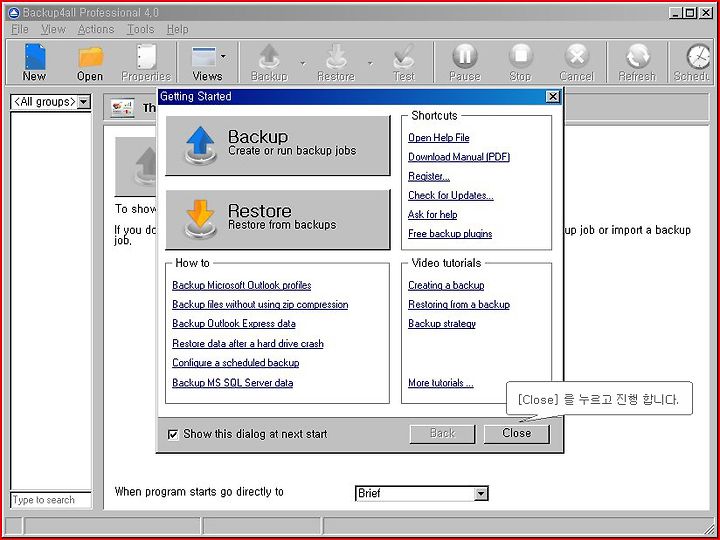This screenshot has width=720, height=540.
Task: Click the chart icon in main header
Action: coord(123,108)
